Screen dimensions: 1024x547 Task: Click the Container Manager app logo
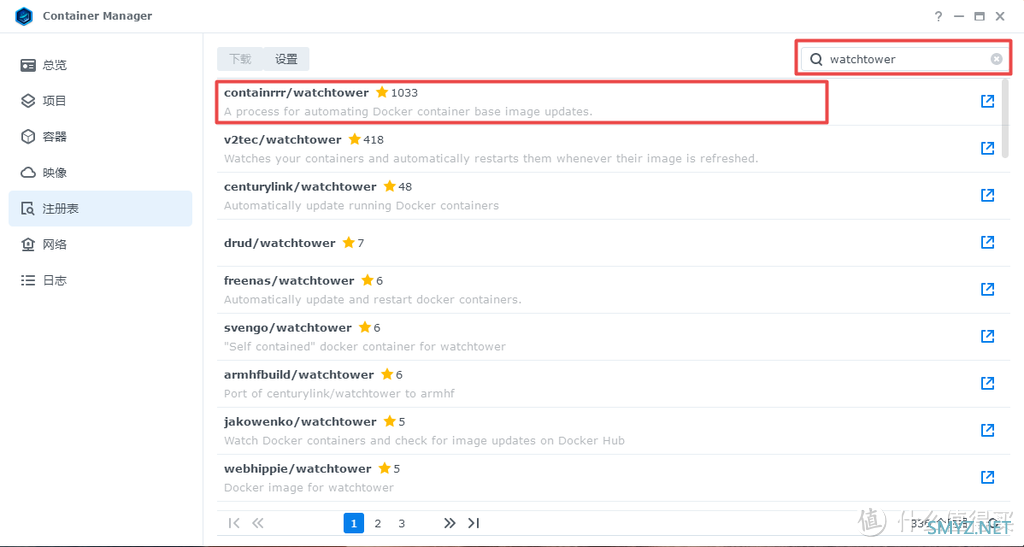click(24, 16)
